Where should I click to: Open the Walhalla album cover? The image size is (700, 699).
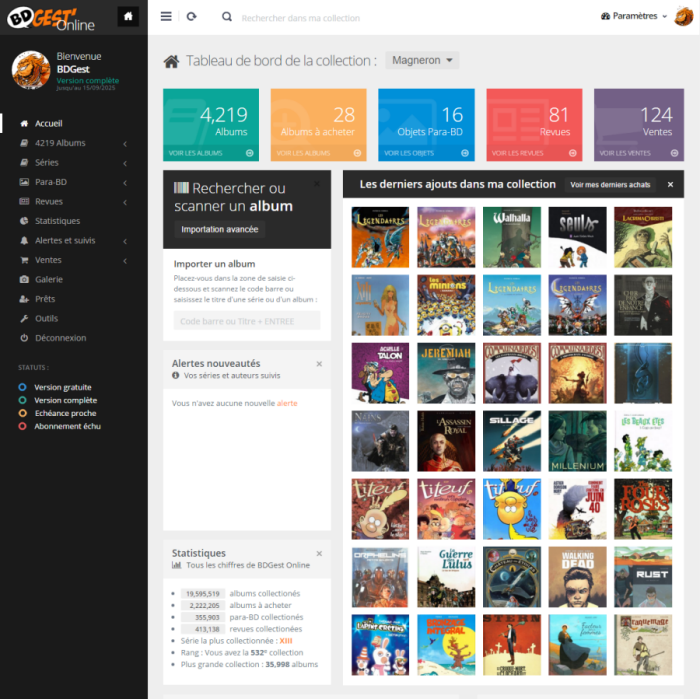512,237
